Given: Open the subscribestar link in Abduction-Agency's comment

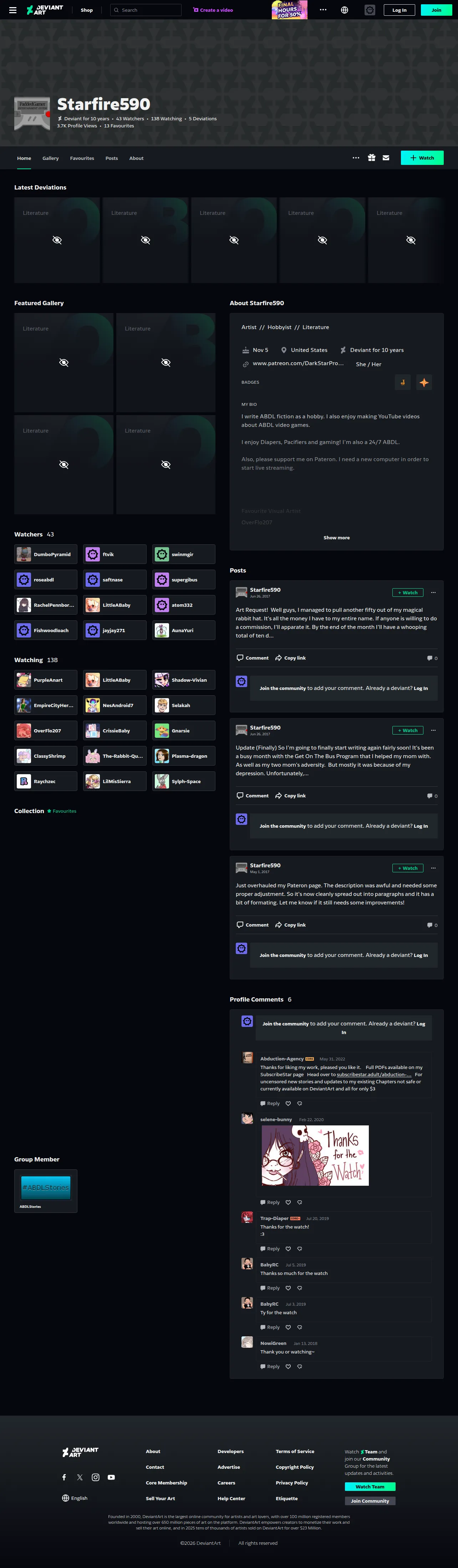Looking at the screenshot, I should (x=374, y=1074).
